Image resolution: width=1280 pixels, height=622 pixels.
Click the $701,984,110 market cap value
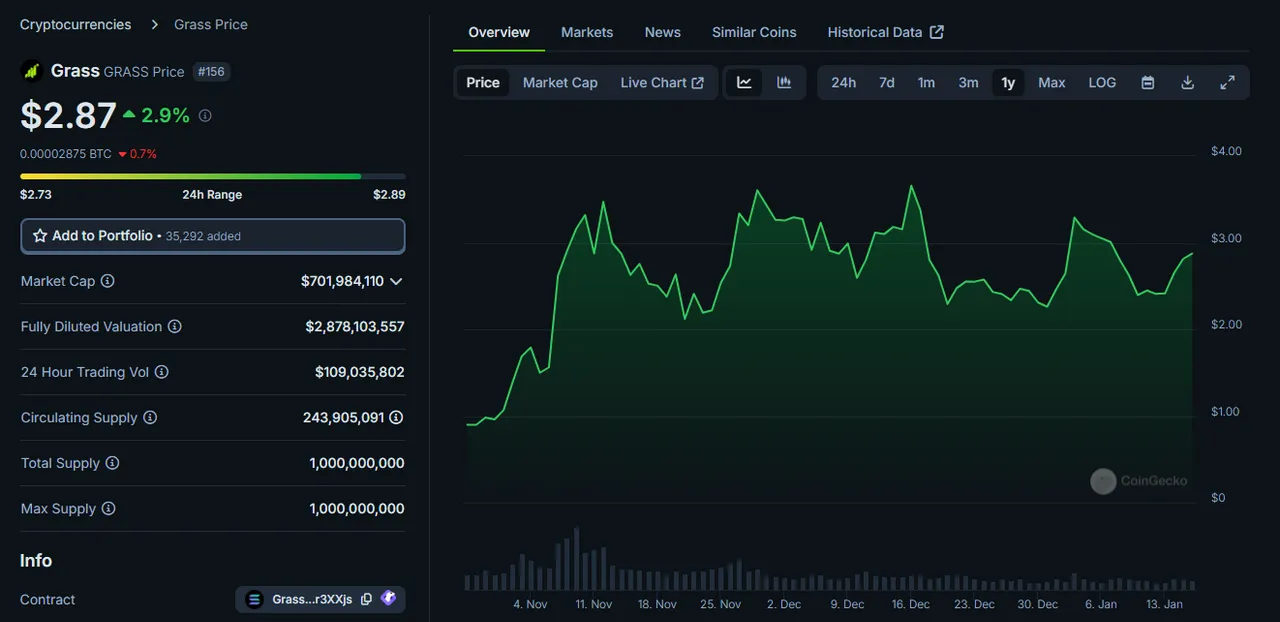click(x=342, y=281)
